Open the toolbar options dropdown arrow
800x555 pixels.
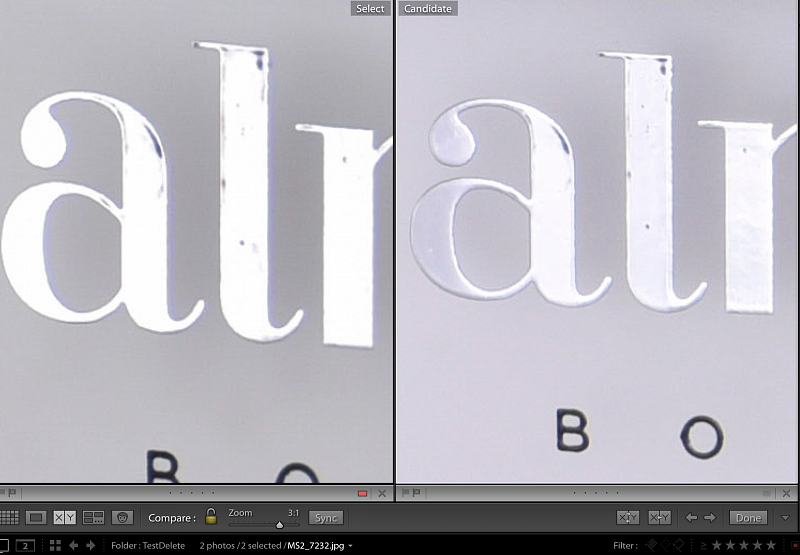[787, 517]
